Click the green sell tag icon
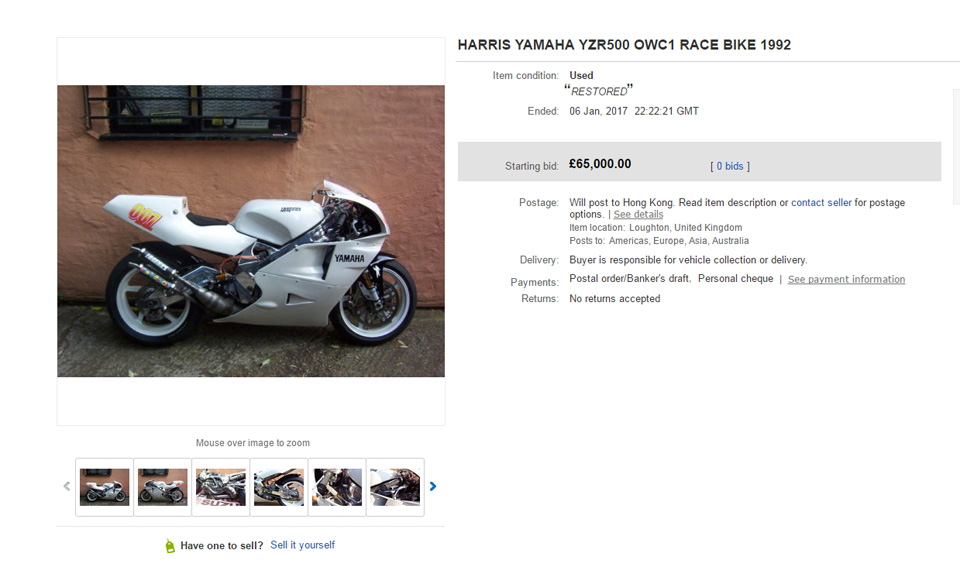Screen dimensions: 960x574 point(170,545)
